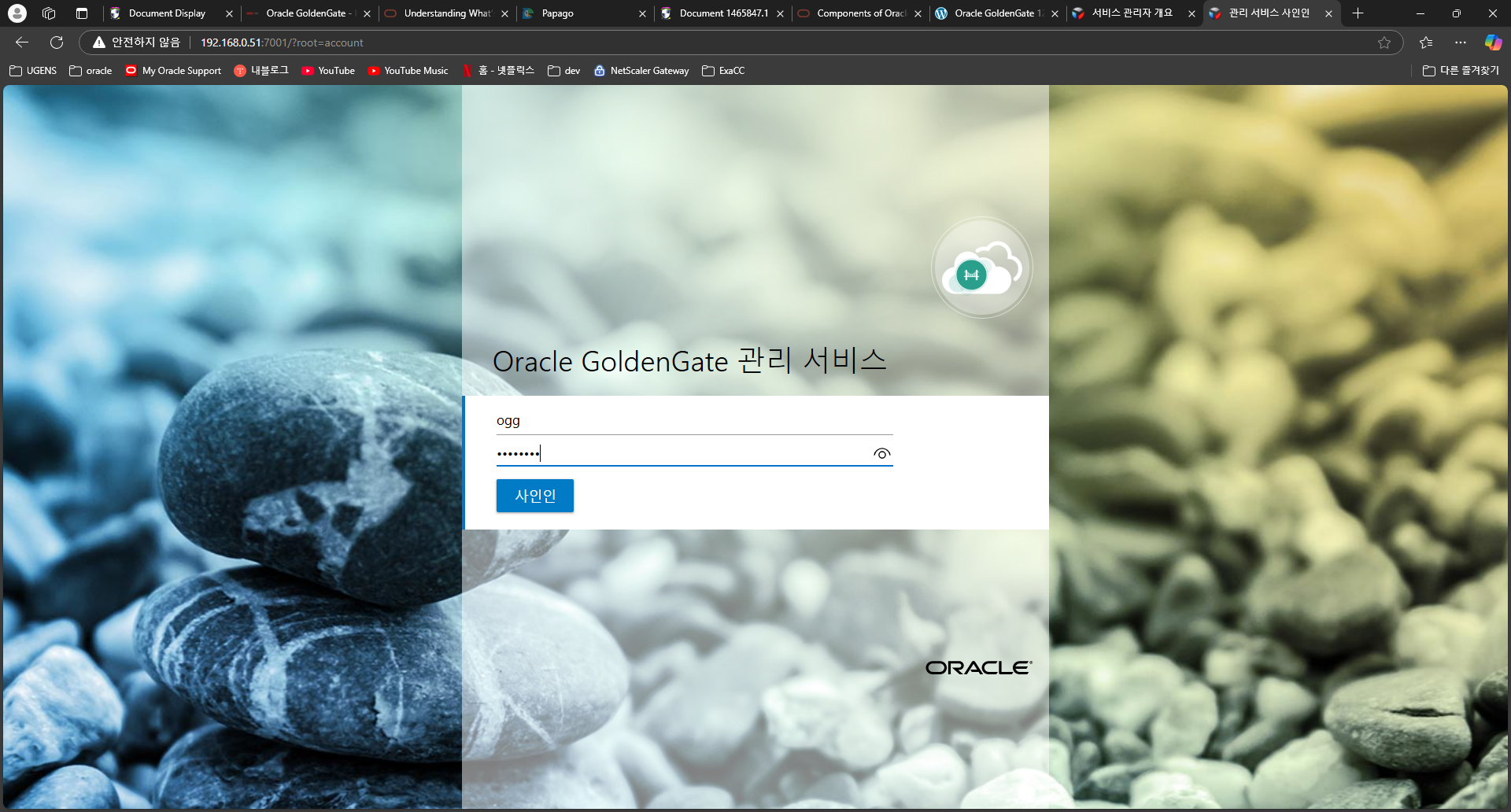This screenshot has height=812, width=1511.
Task: Open browser settings and more menu
Action: (1461, 42)
